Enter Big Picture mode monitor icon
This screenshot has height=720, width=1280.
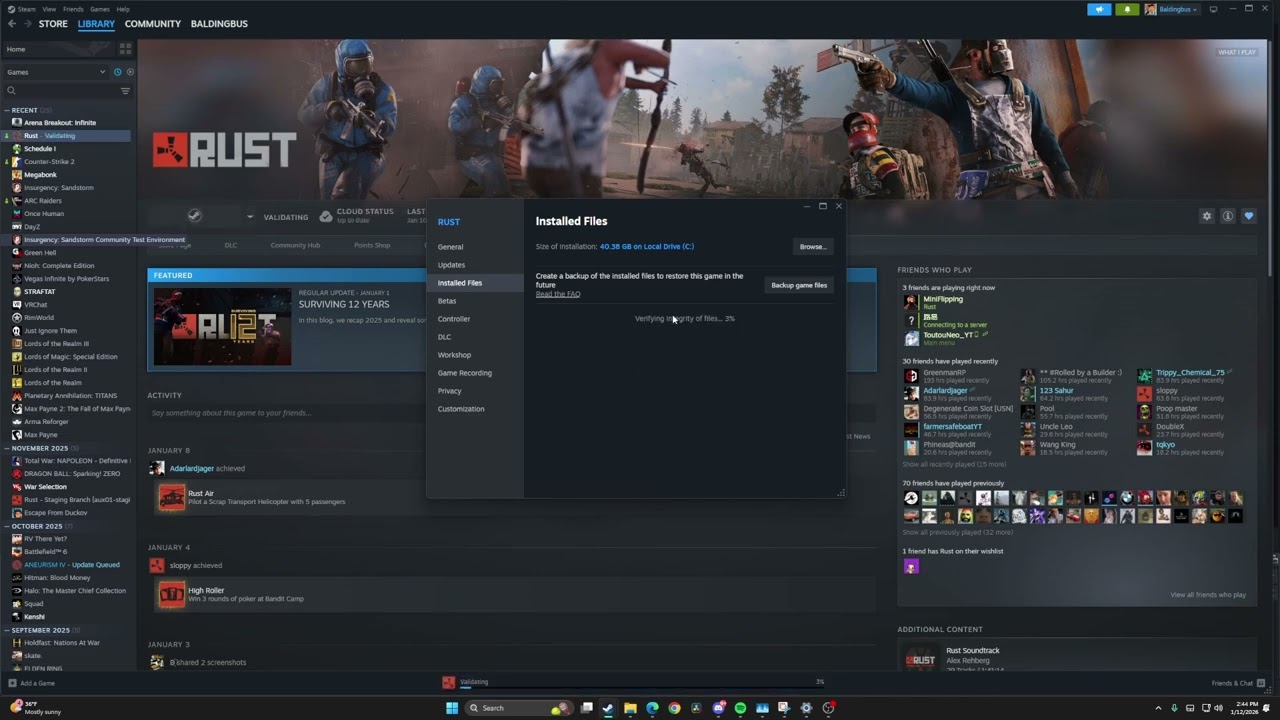pos(1213,9)
